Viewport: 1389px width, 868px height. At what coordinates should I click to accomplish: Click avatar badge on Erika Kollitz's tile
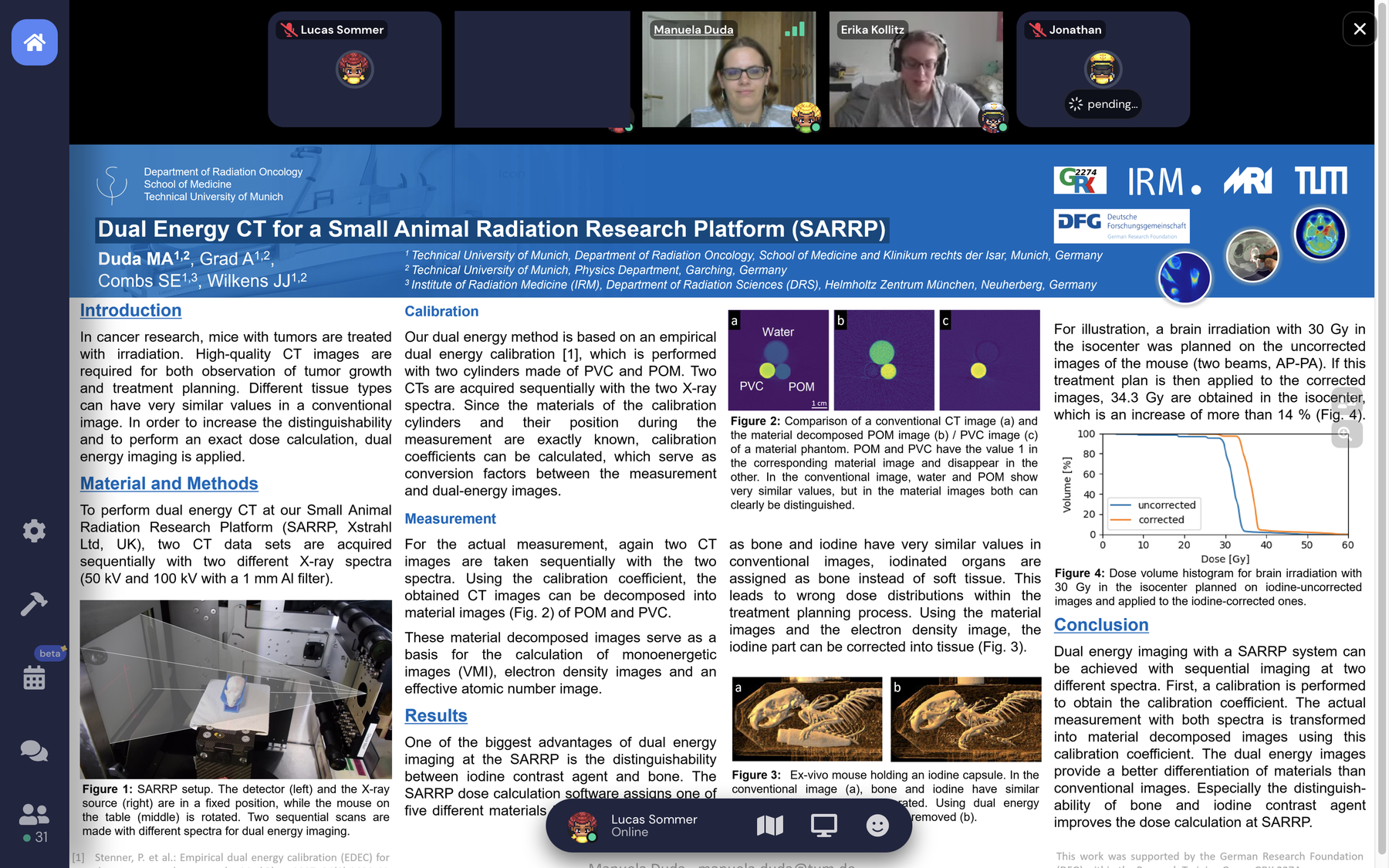(x=993, y=117)
